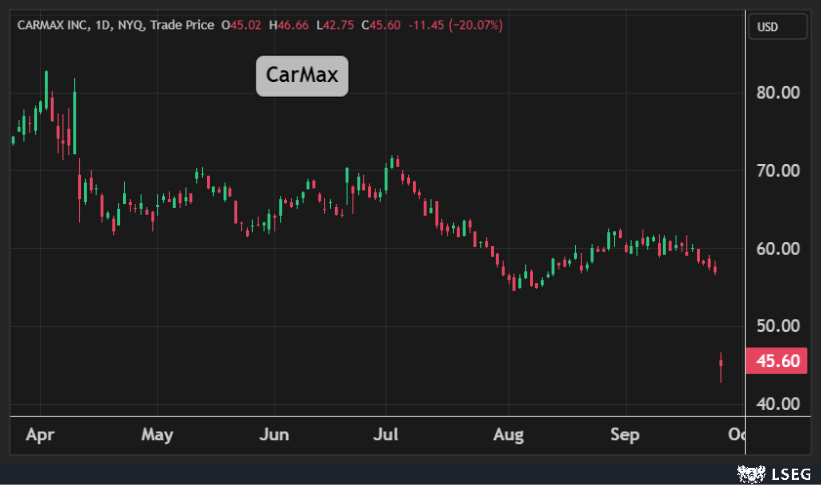The height and width of the screenshot is (485, 821).
Task: Click the 40.00 price axis label
Action: click(x=777, y=404)
